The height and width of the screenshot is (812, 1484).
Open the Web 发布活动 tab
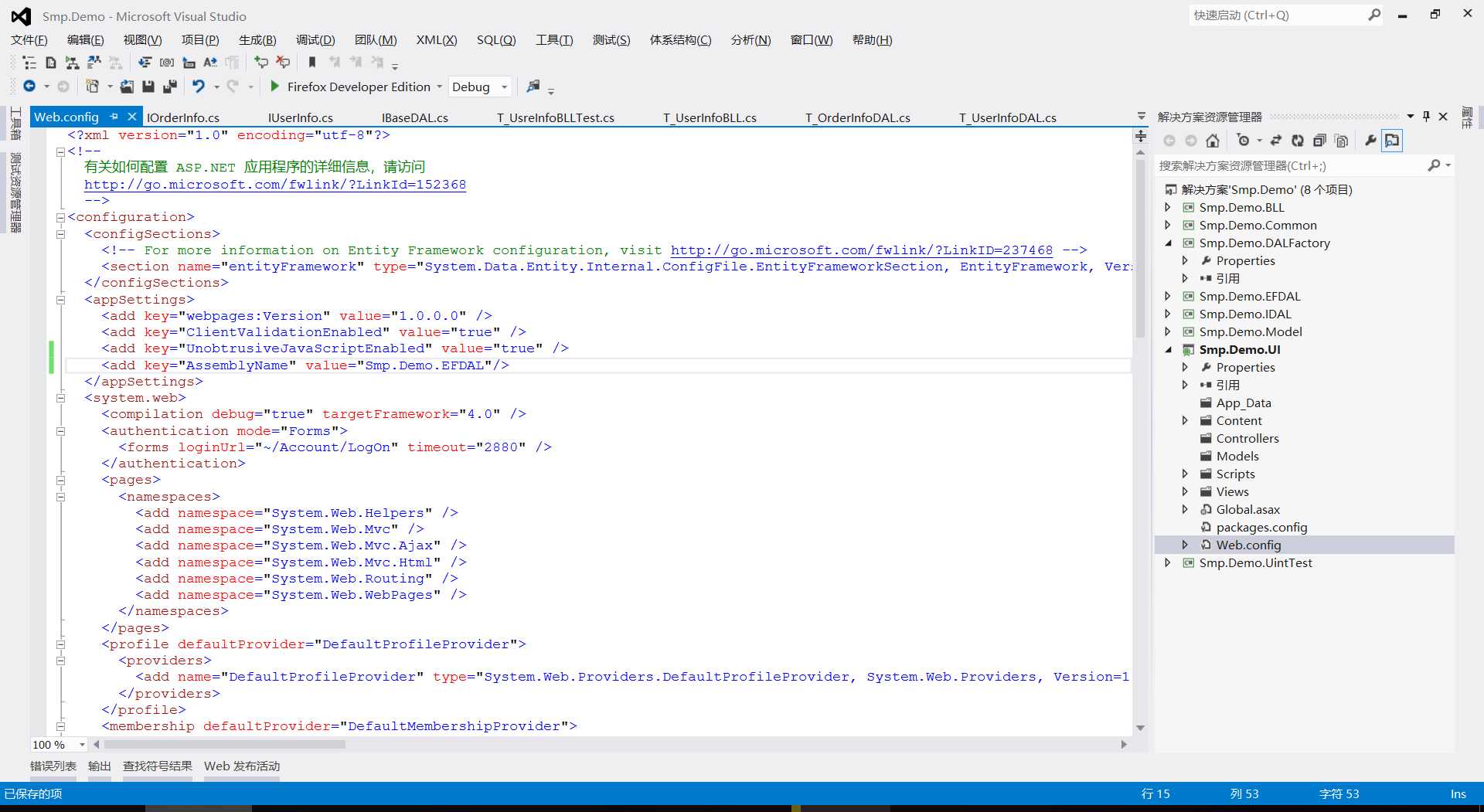[242, 766]
